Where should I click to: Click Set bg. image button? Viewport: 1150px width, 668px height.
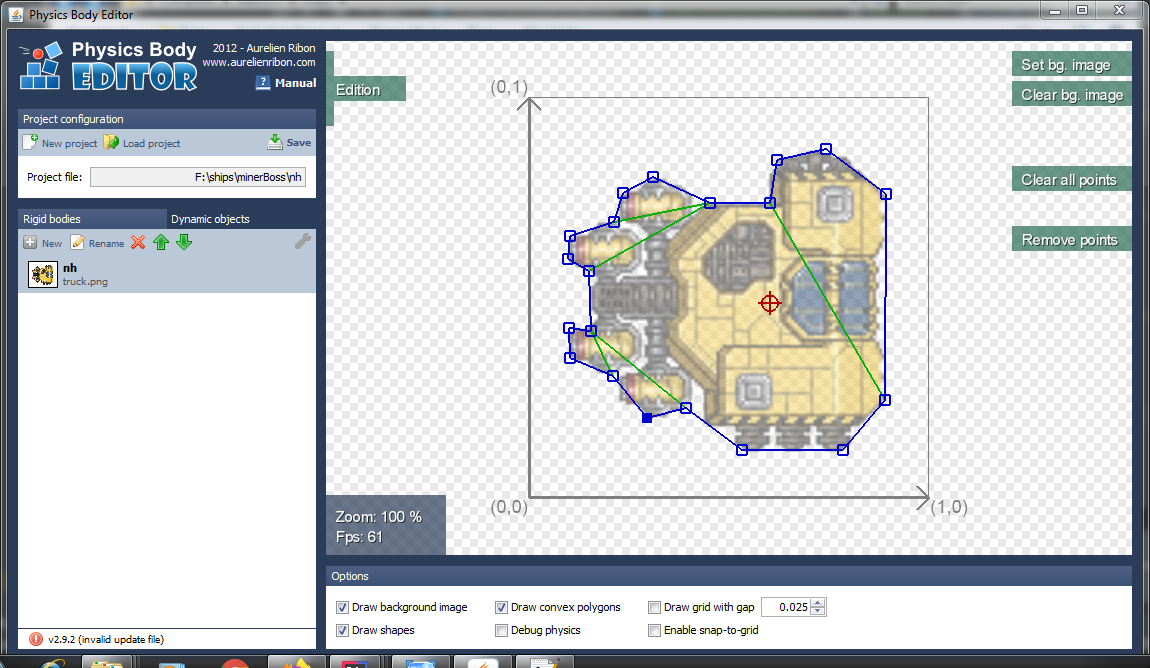pos(1072,65)
